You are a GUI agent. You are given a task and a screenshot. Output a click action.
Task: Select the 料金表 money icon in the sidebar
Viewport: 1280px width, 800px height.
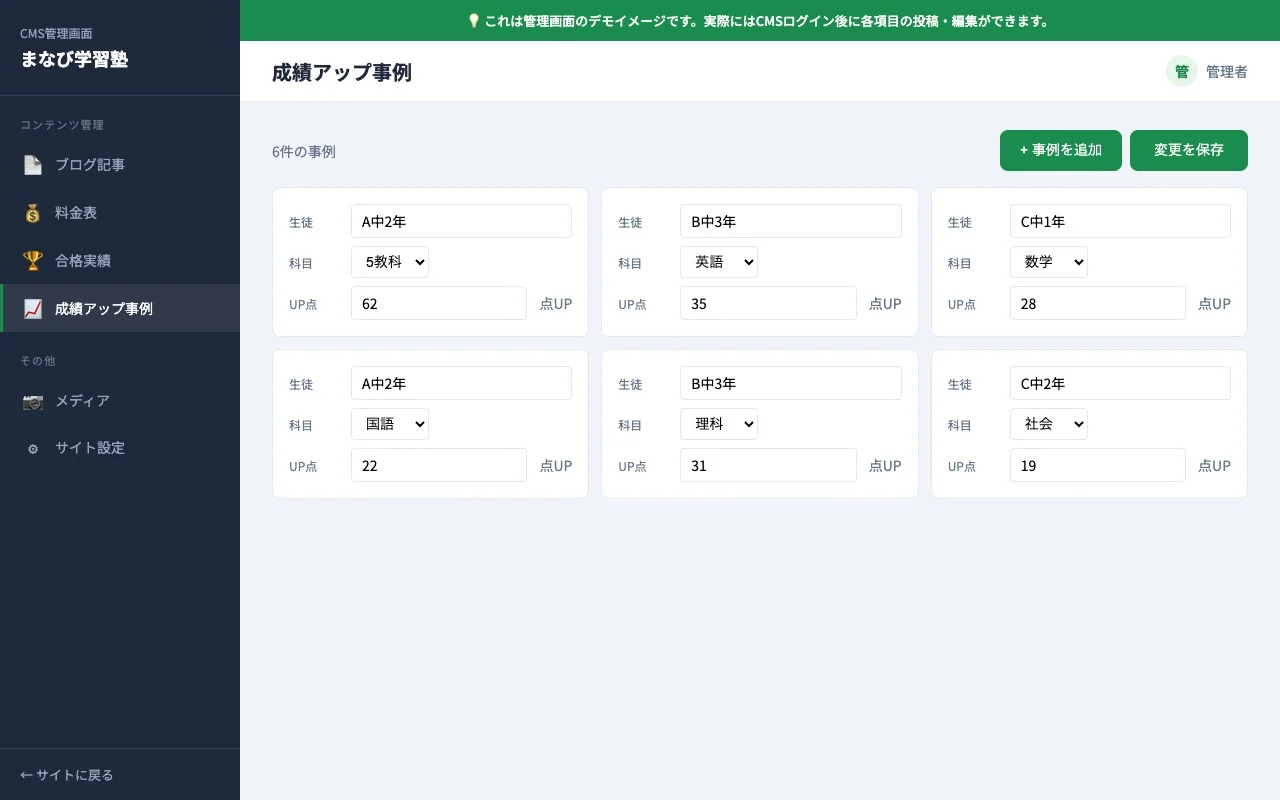[x=32, y=212]
